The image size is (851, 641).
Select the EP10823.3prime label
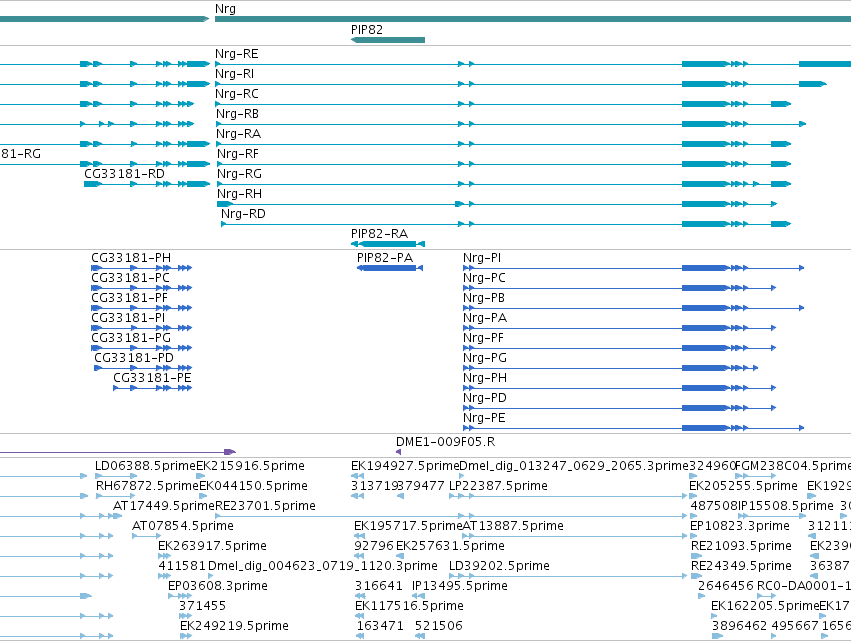[x=740, y=526]
